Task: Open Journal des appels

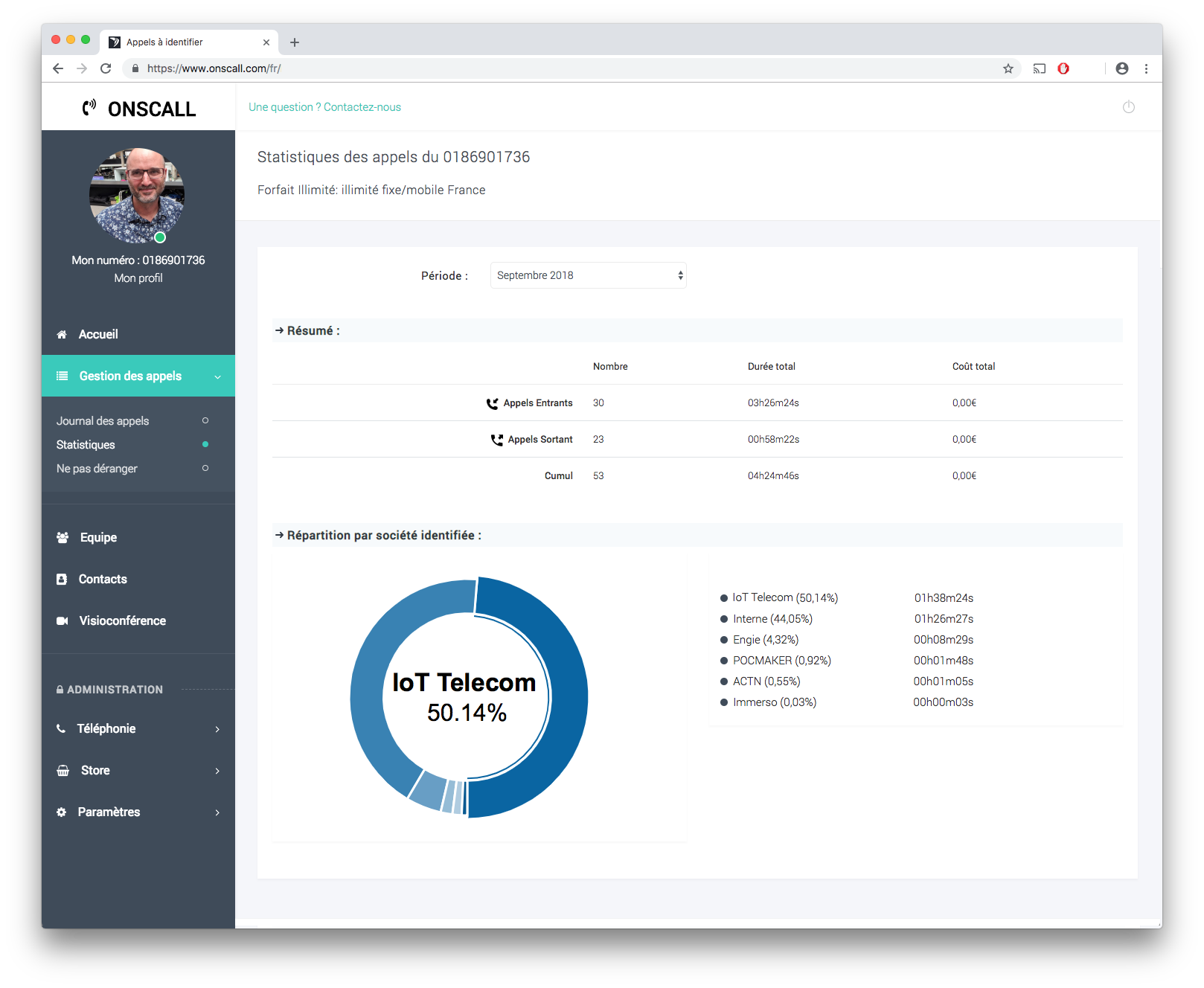Action: click(103, 421)
